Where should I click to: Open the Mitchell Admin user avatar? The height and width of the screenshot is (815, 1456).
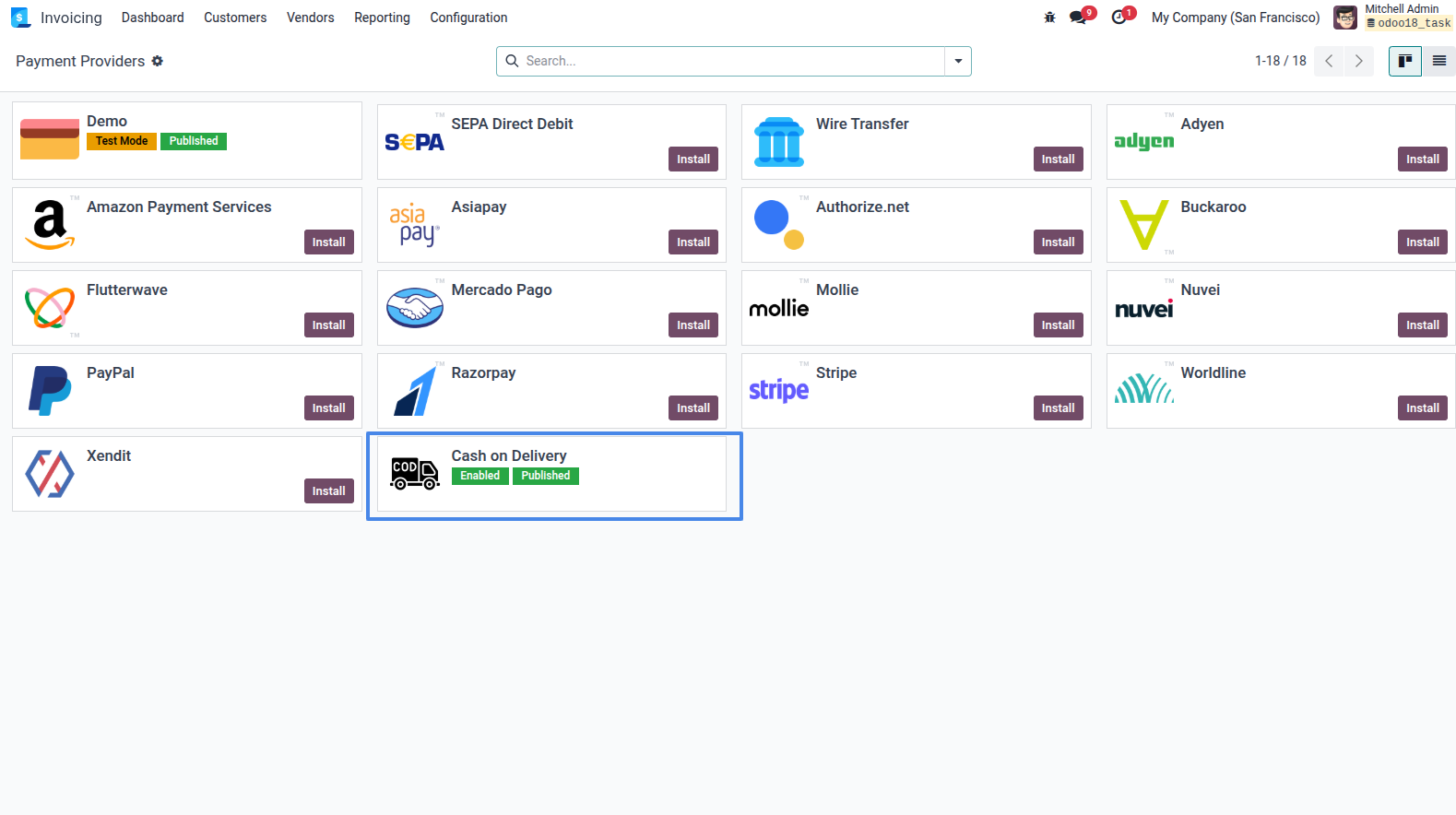pyautogui.click(x=1345, y=18)
